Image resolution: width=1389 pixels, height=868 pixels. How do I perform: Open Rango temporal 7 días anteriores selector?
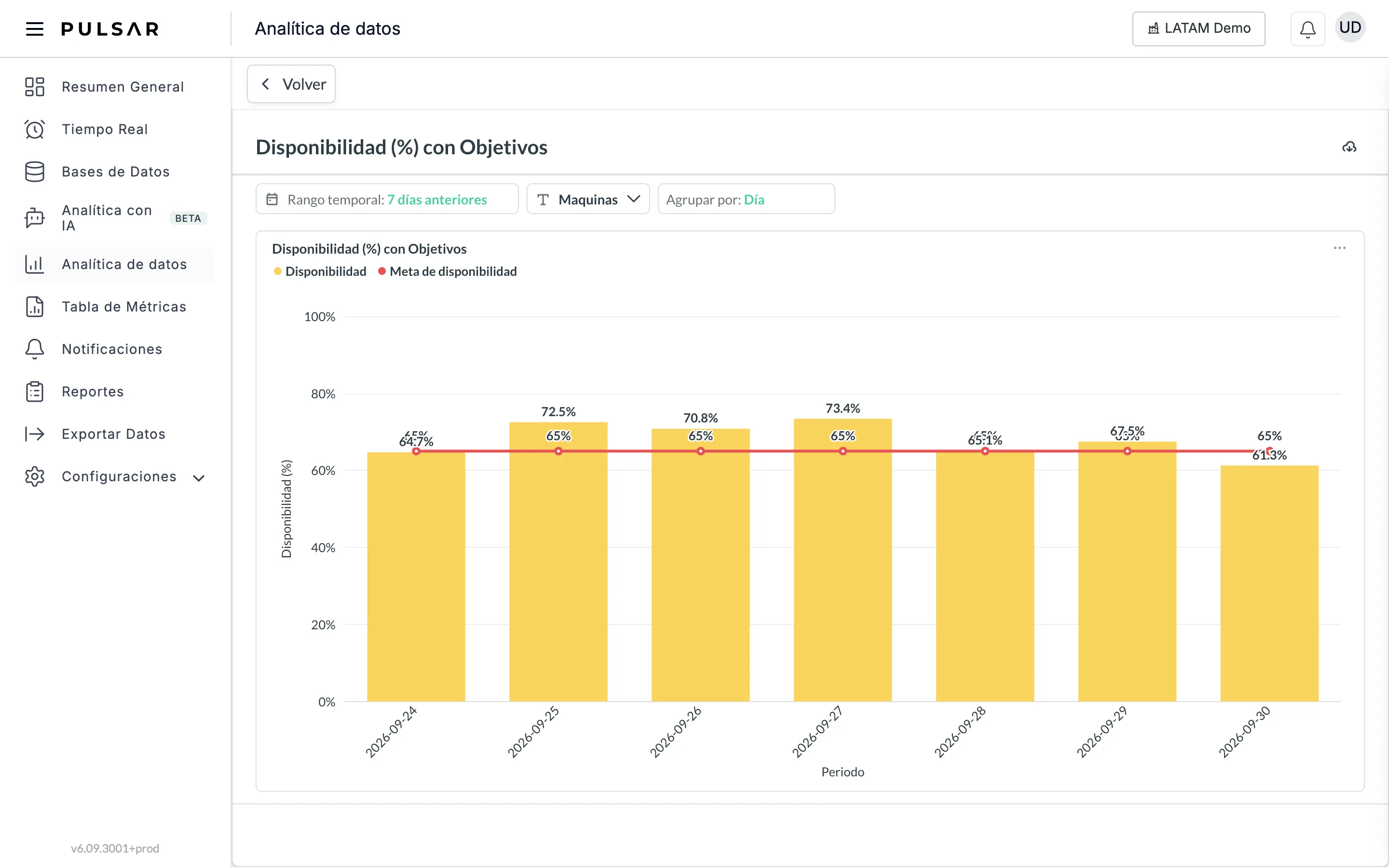pyautogui.click(x=387, y=199)
